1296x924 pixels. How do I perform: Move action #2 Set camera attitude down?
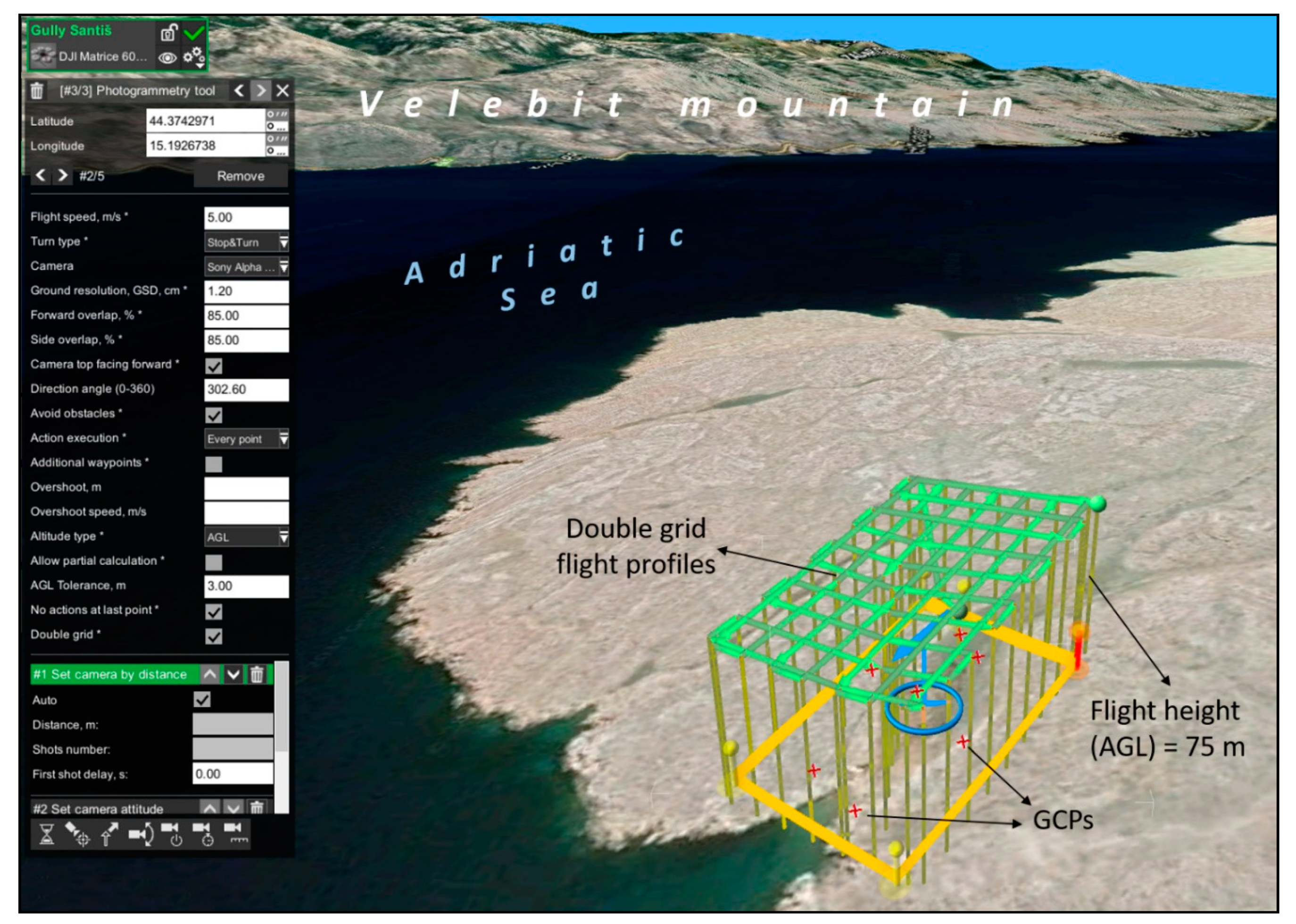tap(233, 808)
